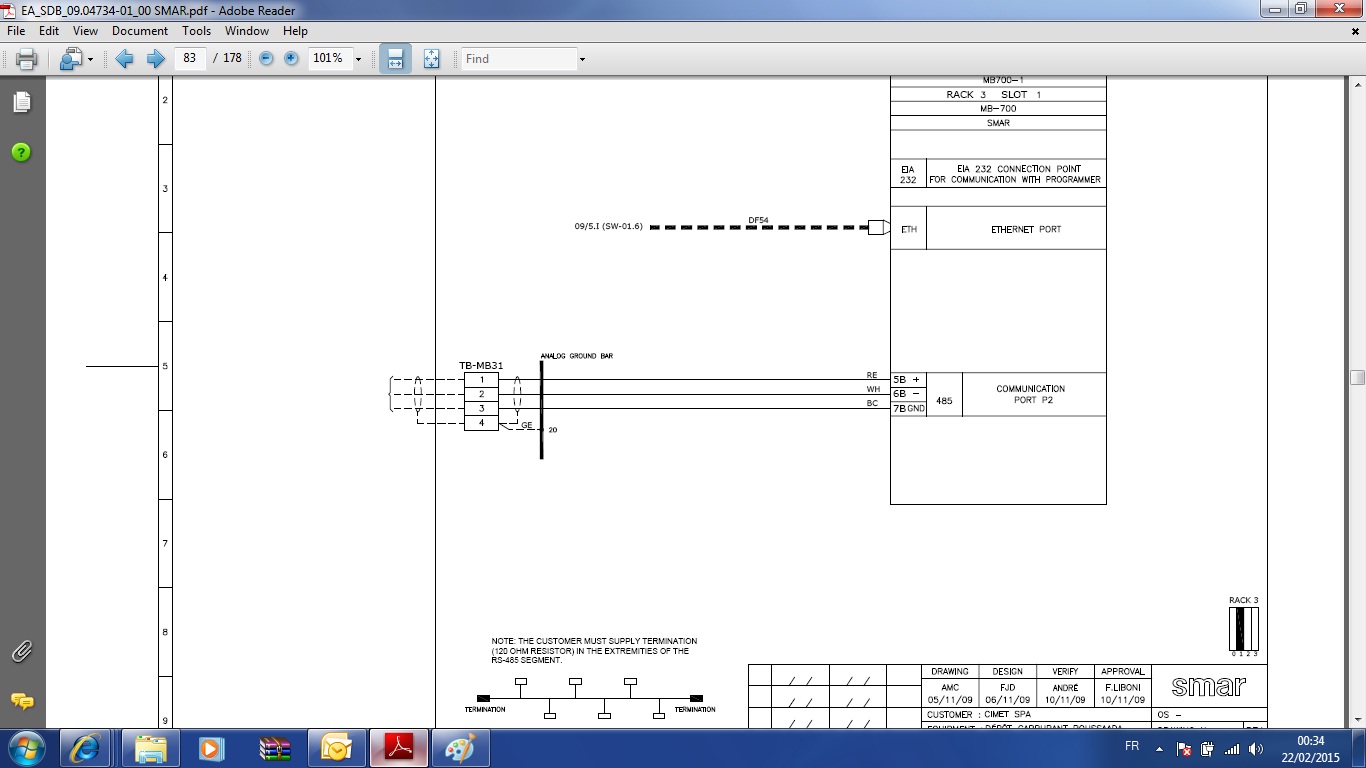Click the '7B GND' terminal label
The image size is (1366, 768).
[x=909, y=408]
